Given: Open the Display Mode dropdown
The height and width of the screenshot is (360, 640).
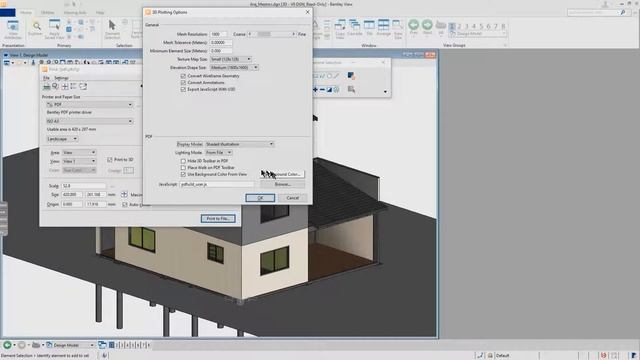Looking at the screenshot, I should click(239, 144).
